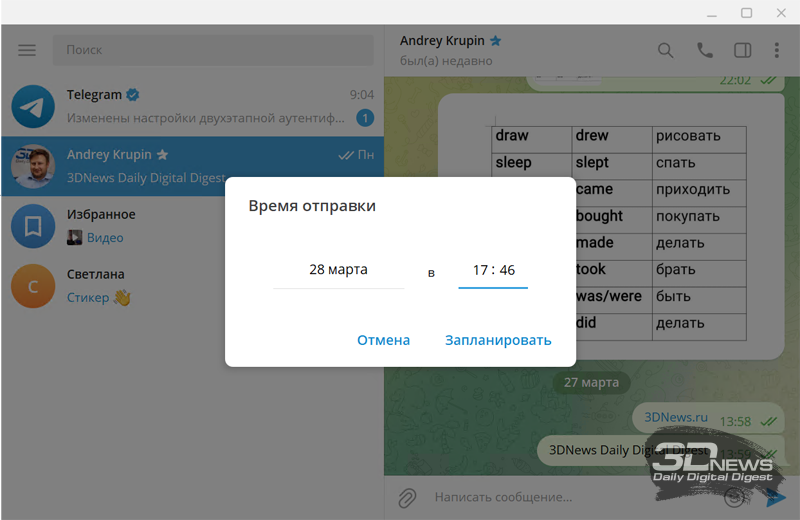The height and width of the screenshot is (520, 800).
Task: Click the time field showing 17 : 46
Action: (493, 270)
